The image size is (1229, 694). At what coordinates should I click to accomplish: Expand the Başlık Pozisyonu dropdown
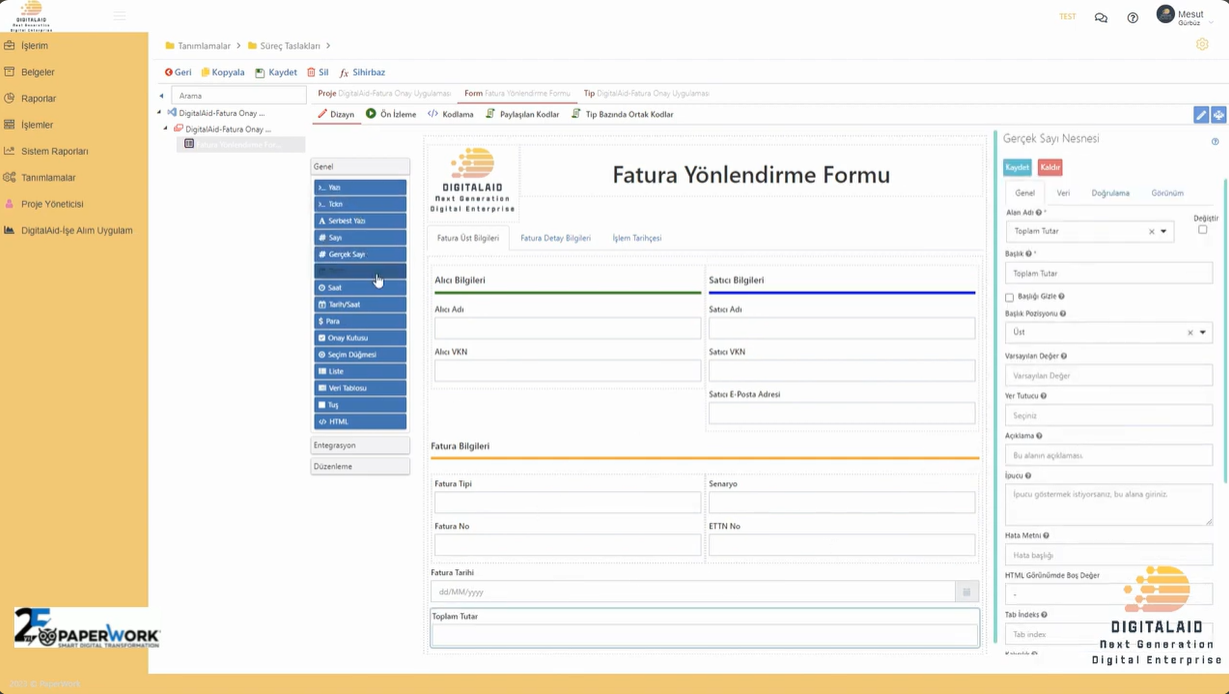tap(1202, 332)
